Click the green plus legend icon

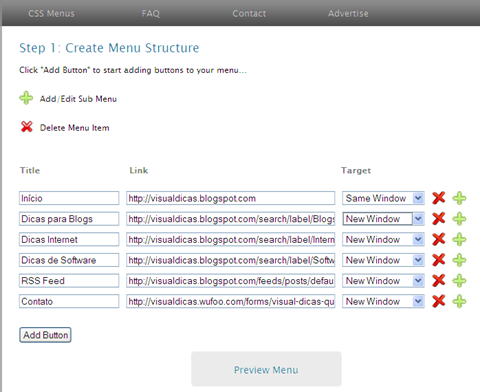pos(26,98)
